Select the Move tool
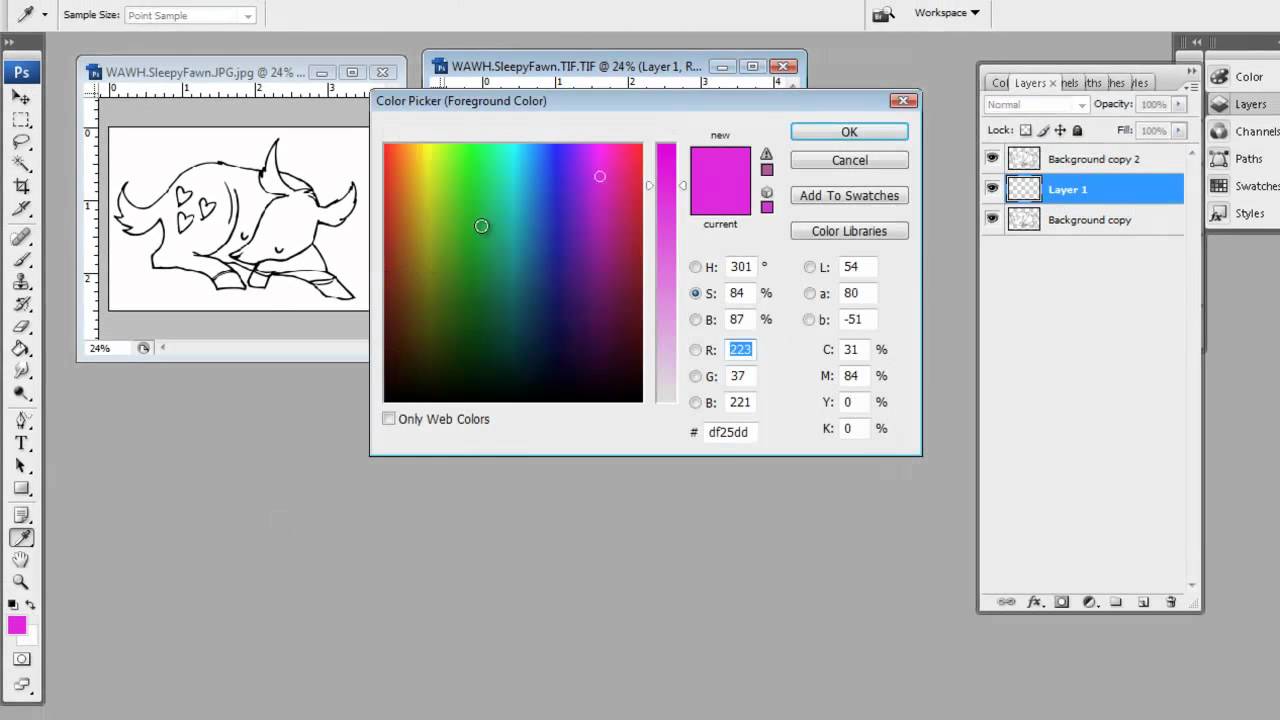The image size is (1280, 720). 21,97
